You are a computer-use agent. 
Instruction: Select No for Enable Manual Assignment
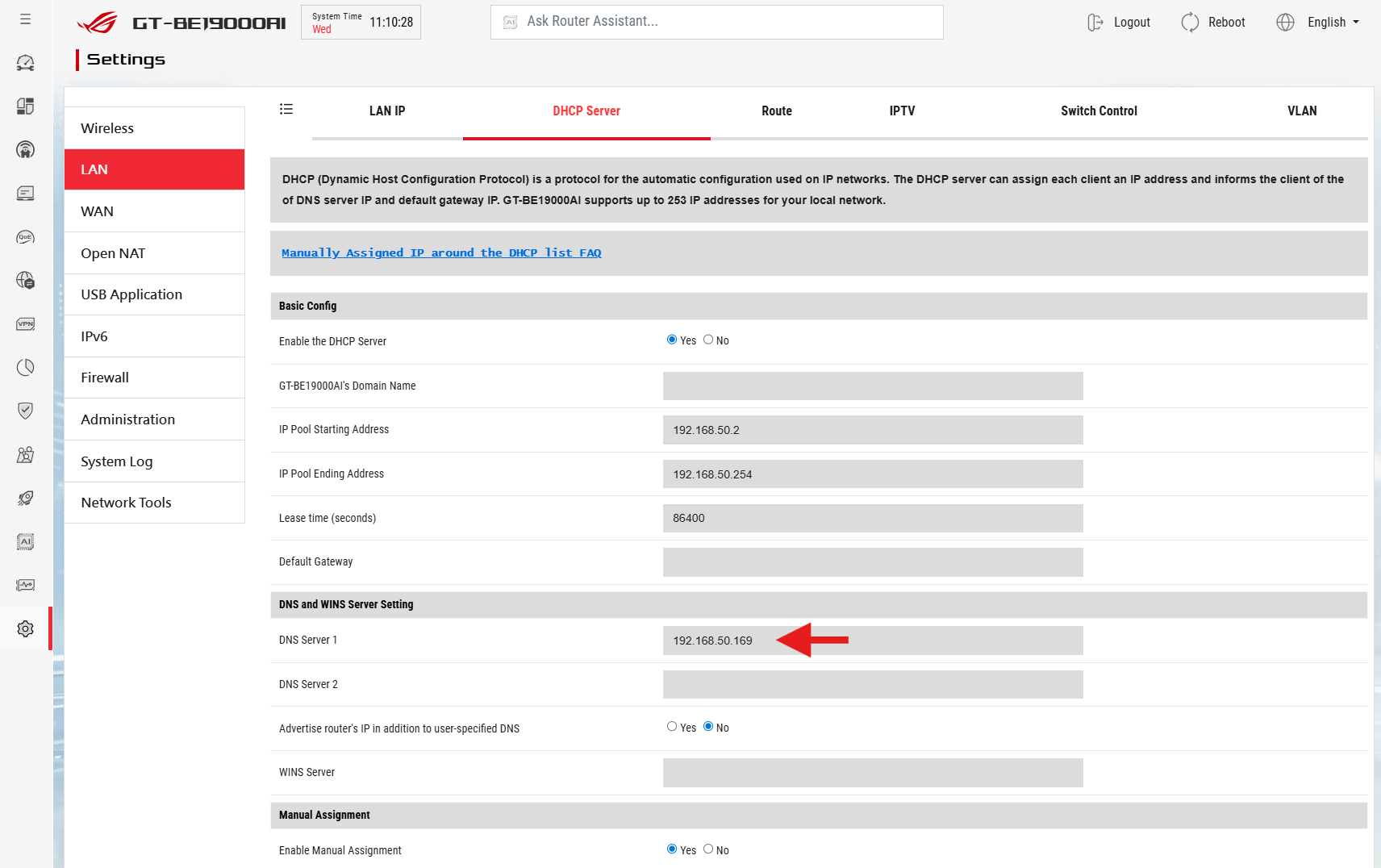tap(708, 849)
